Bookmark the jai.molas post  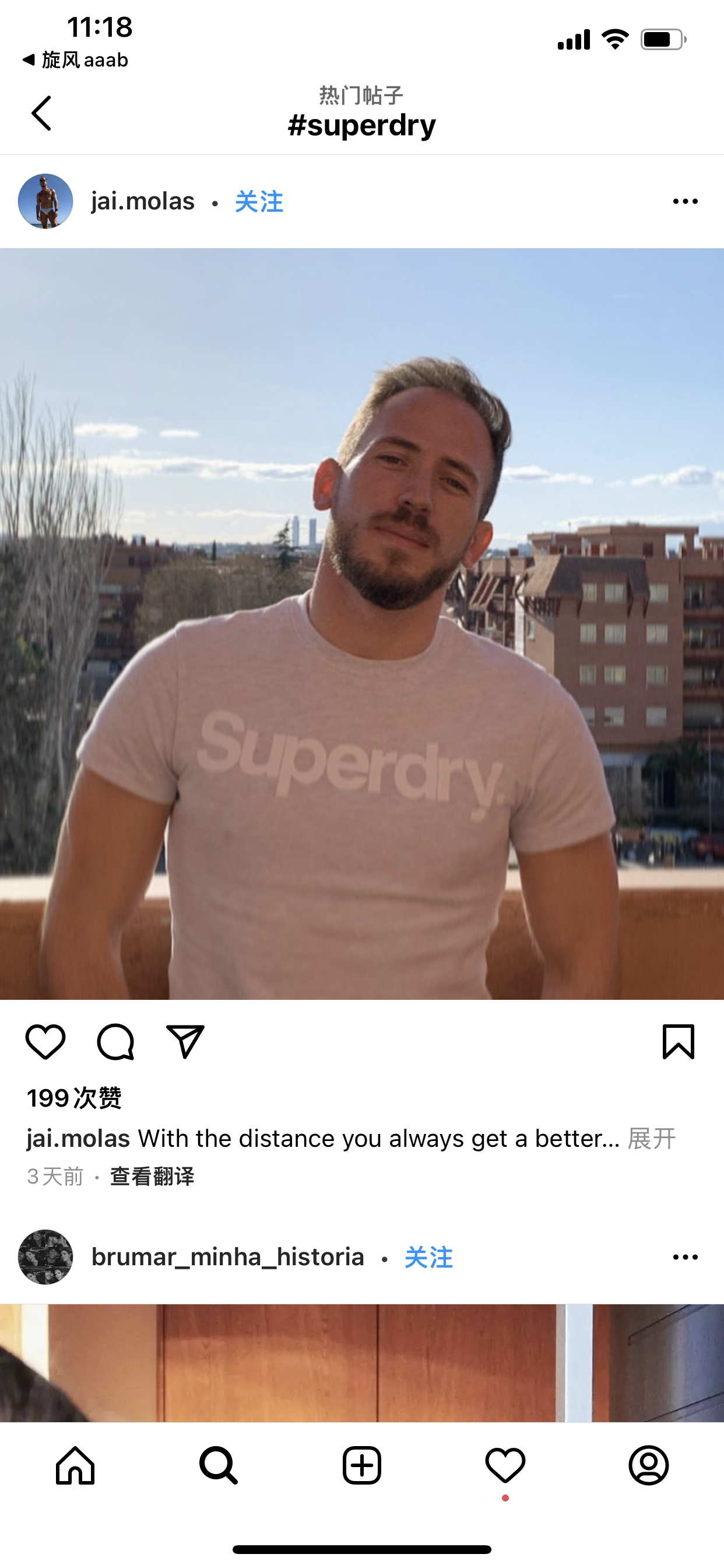point(679,1041)
